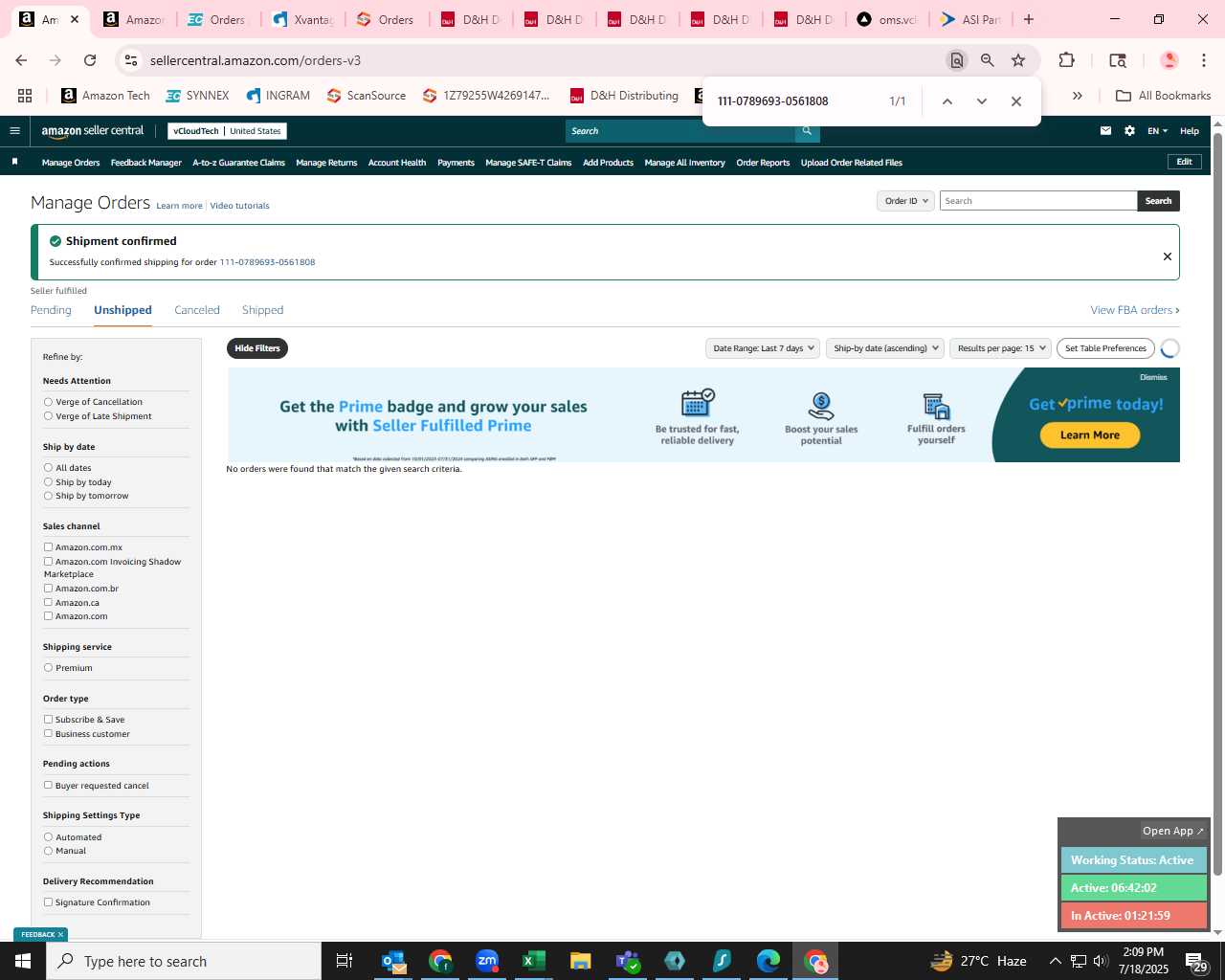Screen dimensions: 1225x980
Task: Click the Video tutorials link
Action: (239, 206)
